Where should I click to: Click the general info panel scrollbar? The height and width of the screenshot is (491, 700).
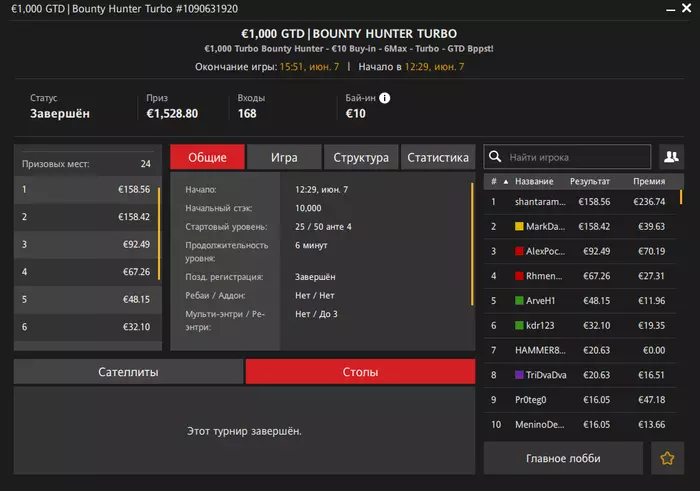pos(472,243)
